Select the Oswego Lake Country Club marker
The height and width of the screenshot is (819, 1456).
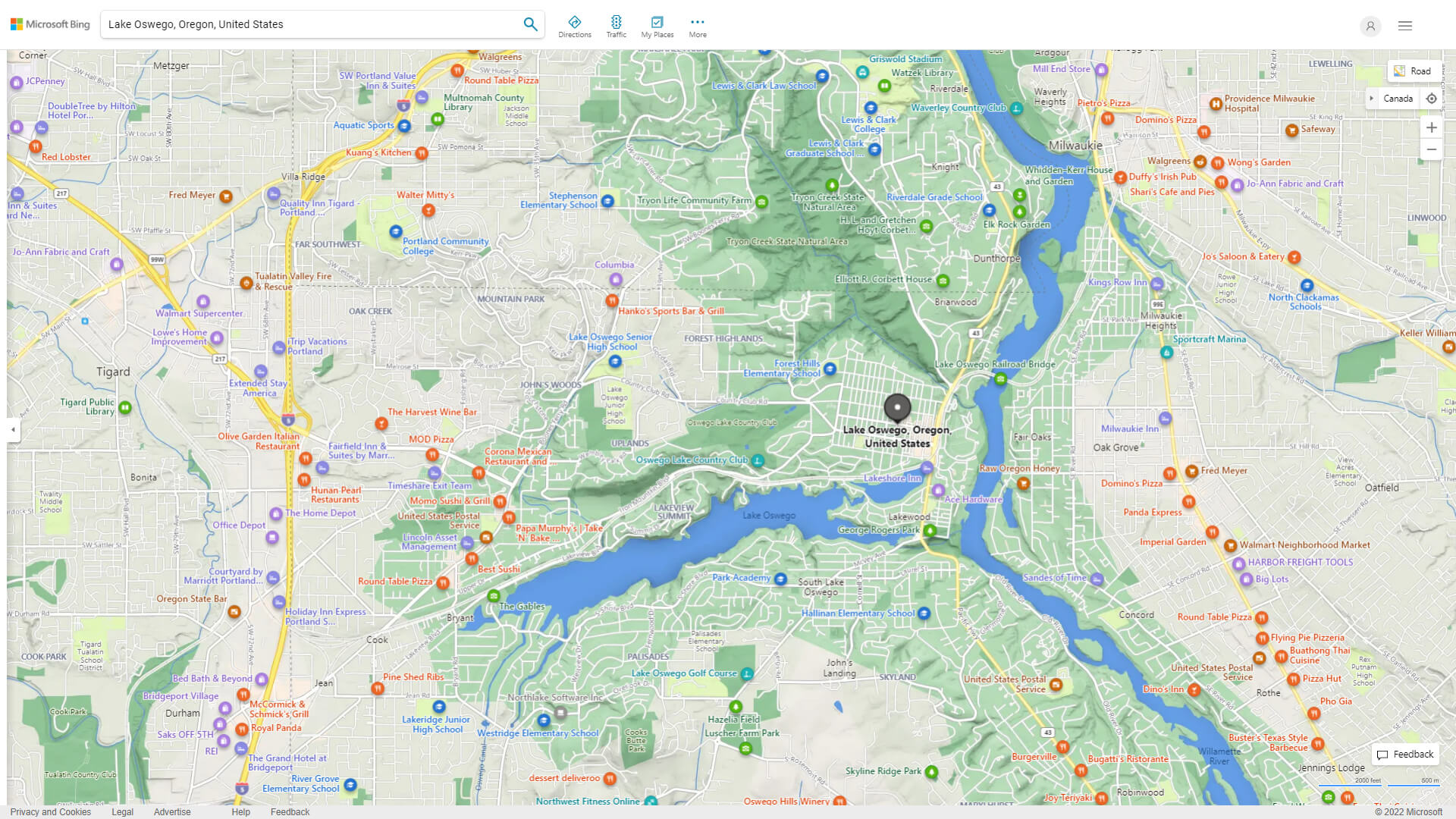coord(758,460)
